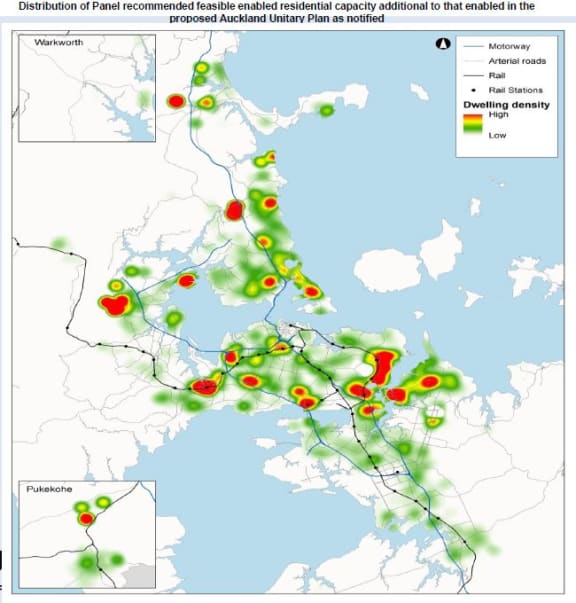Click the Rail Stations legend text label
The height and width of the screenshot is (603, 576).
tap(516, 90)
